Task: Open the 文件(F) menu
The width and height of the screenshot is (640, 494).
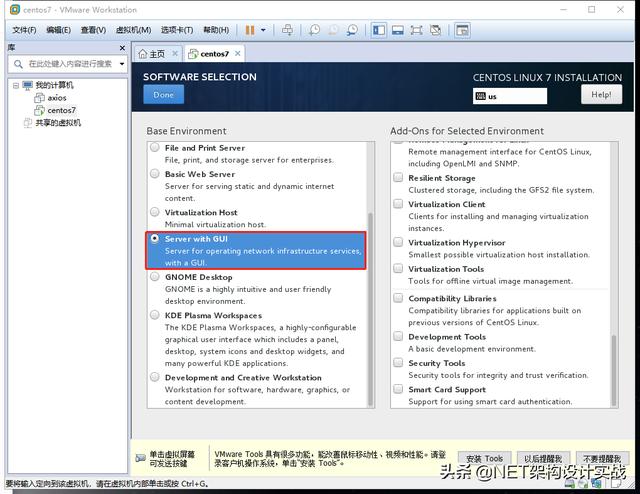Action: point(24,30)
